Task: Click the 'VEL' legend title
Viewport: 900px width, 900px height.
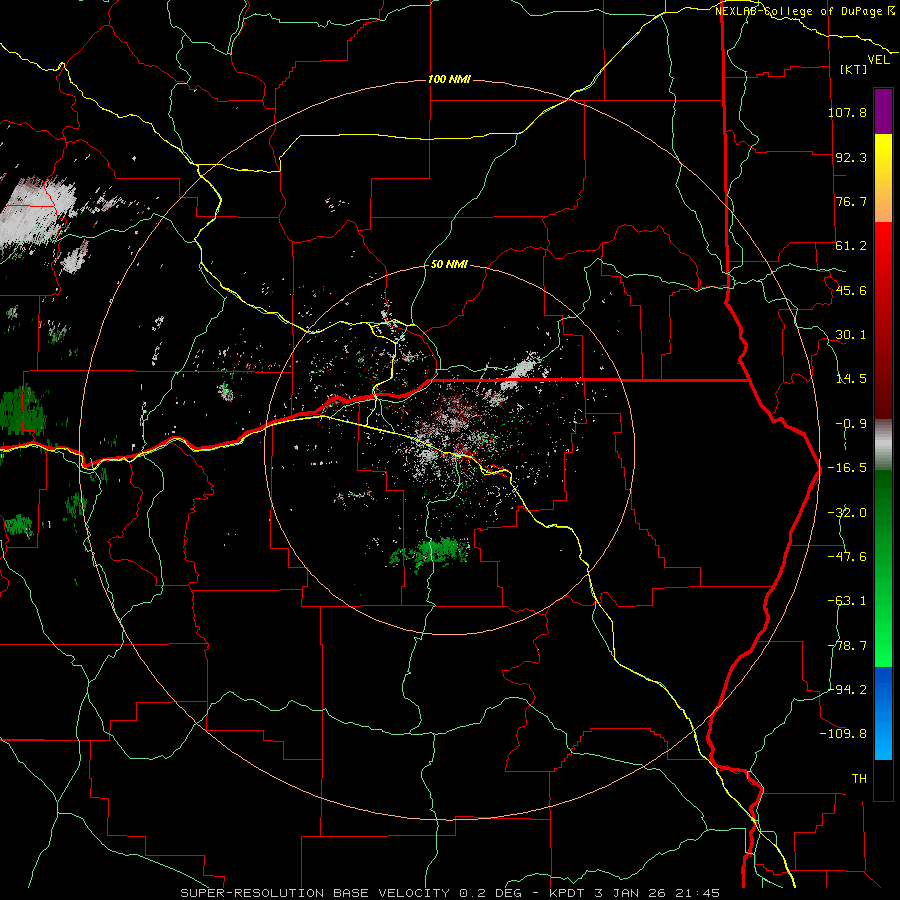Action: [878, 60]
